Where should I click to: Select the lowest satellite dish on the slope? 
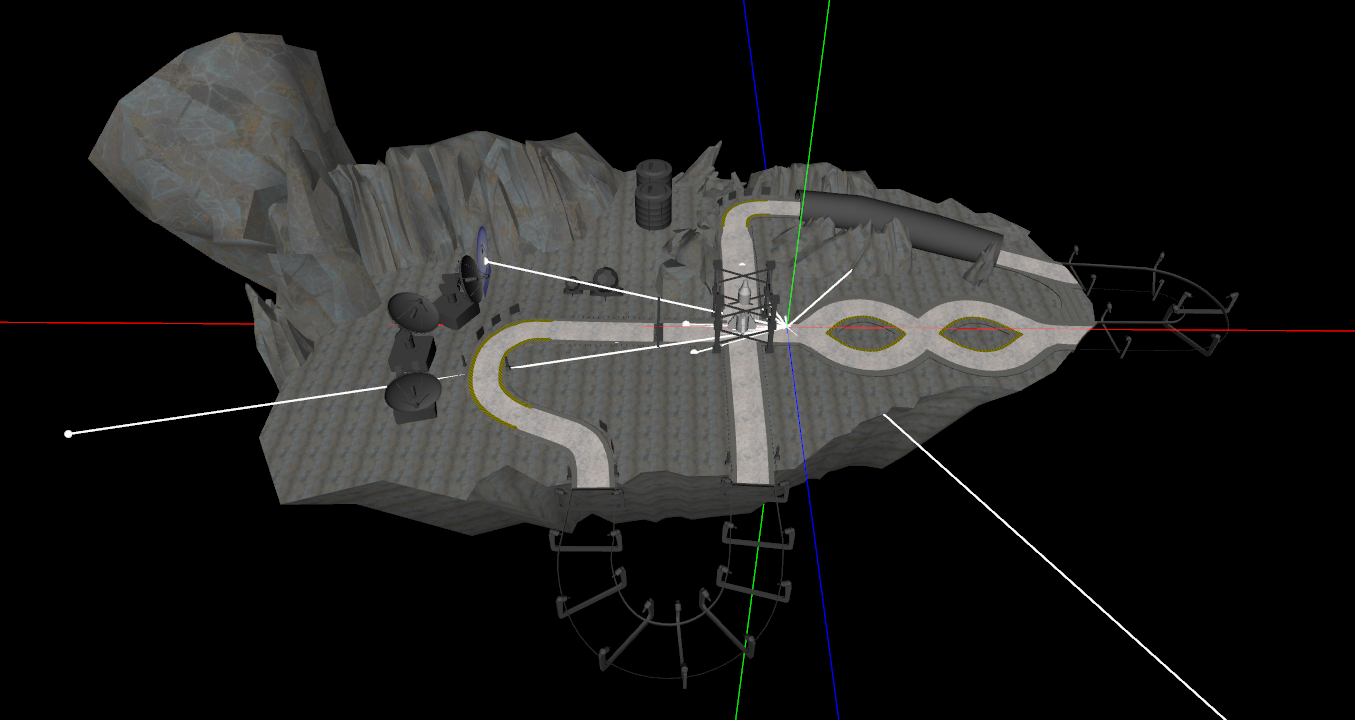coord(412,390)
